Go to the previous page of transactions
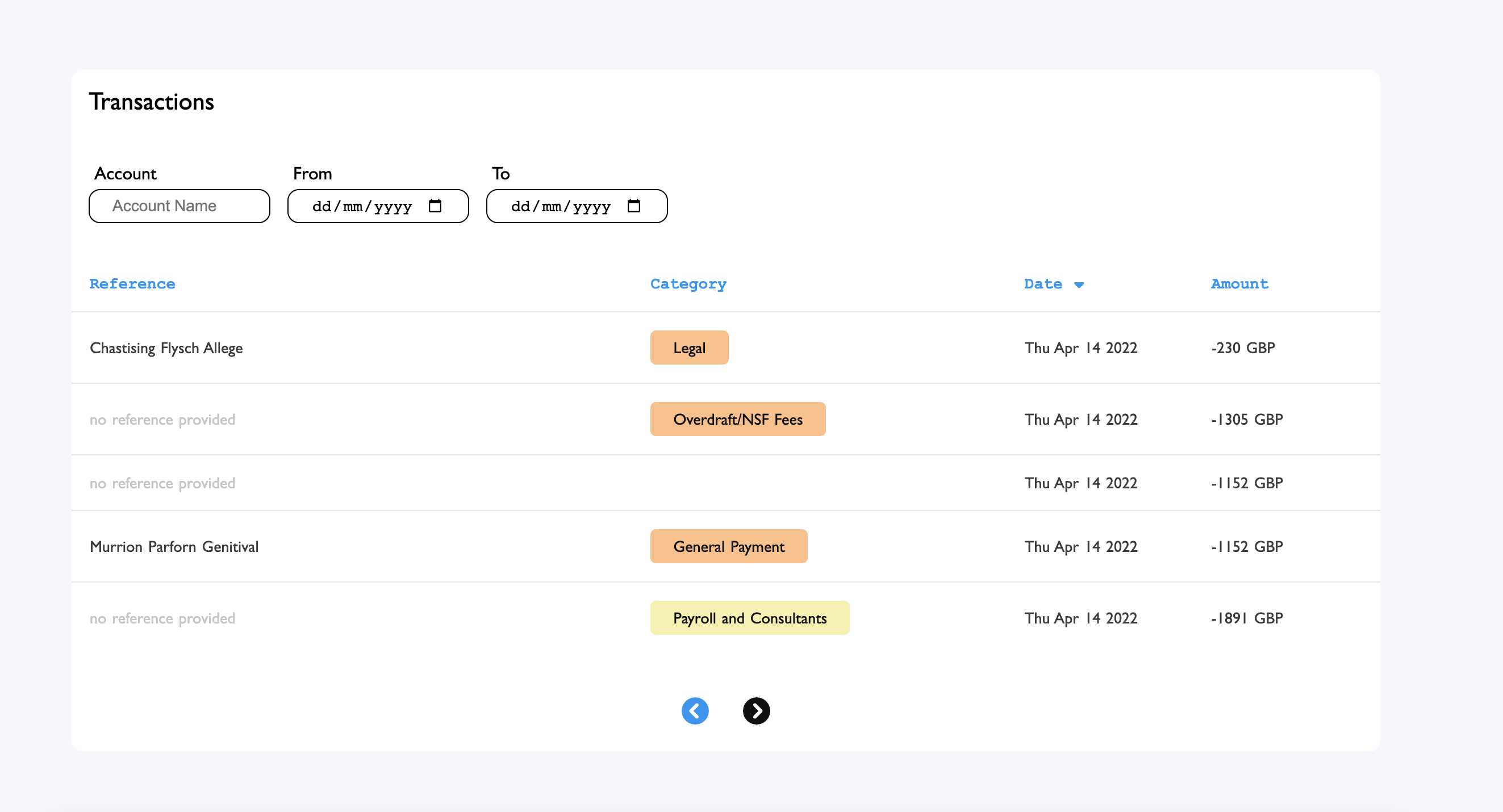This screenshot has width=1503, height=812. tap(695, 710)
